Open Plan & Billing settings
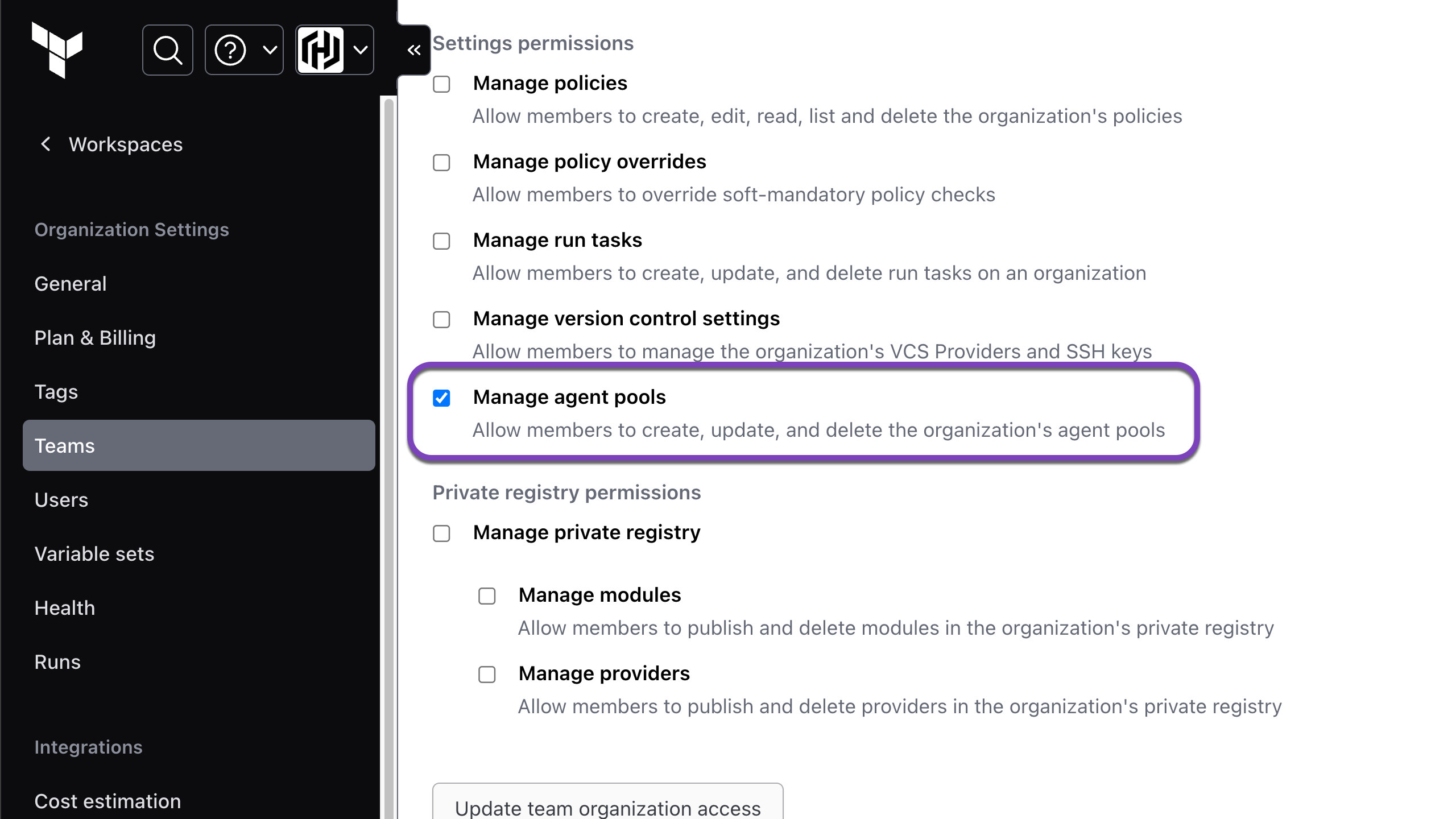This screenshot has height=819, width=1456. [x=95, y=338]
